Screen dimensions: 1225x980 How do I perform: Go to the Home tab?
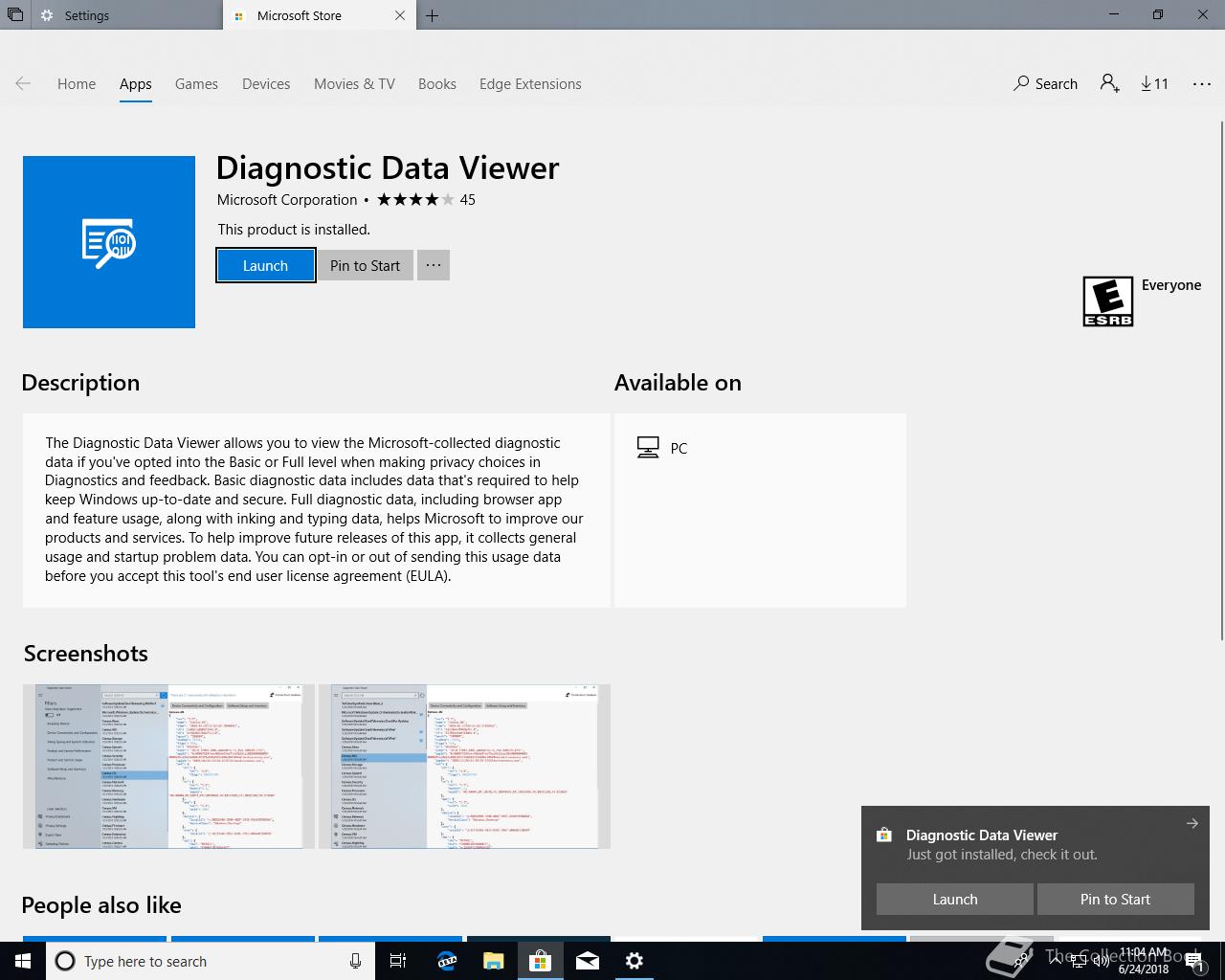tap(77, 84)
